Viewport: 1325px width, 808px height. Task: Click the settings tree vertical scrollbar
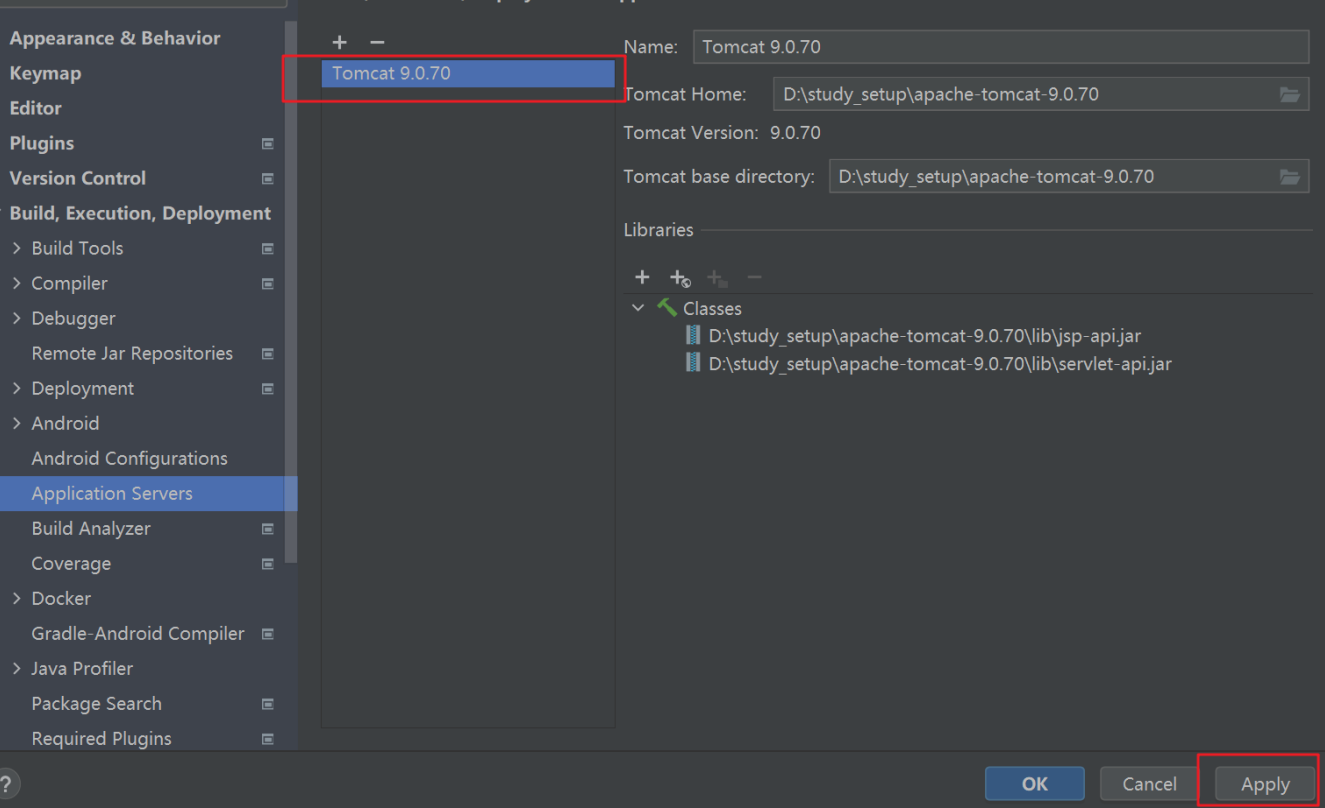[x=291, y=290]
